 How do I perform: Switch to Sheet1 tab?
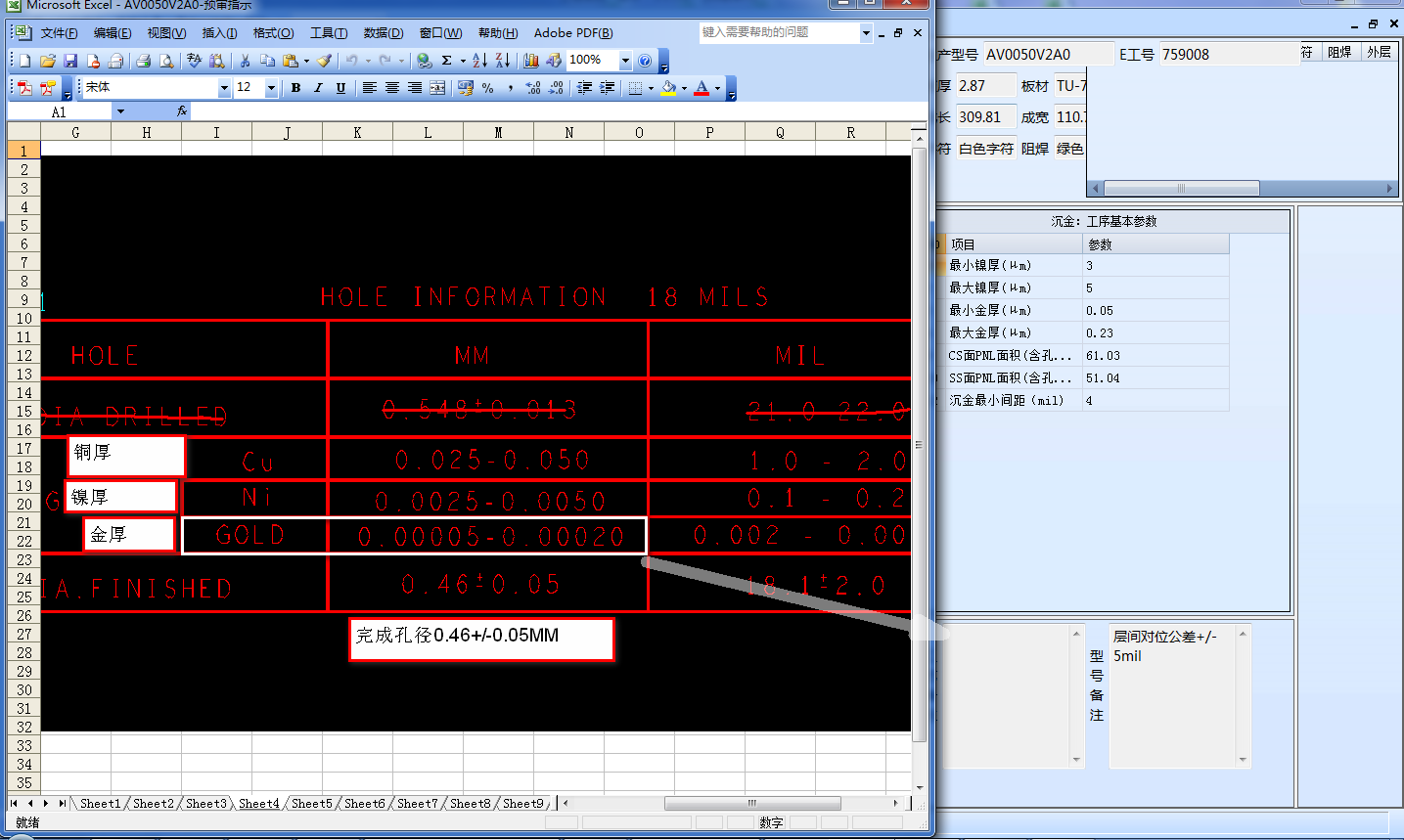point(100,803)
